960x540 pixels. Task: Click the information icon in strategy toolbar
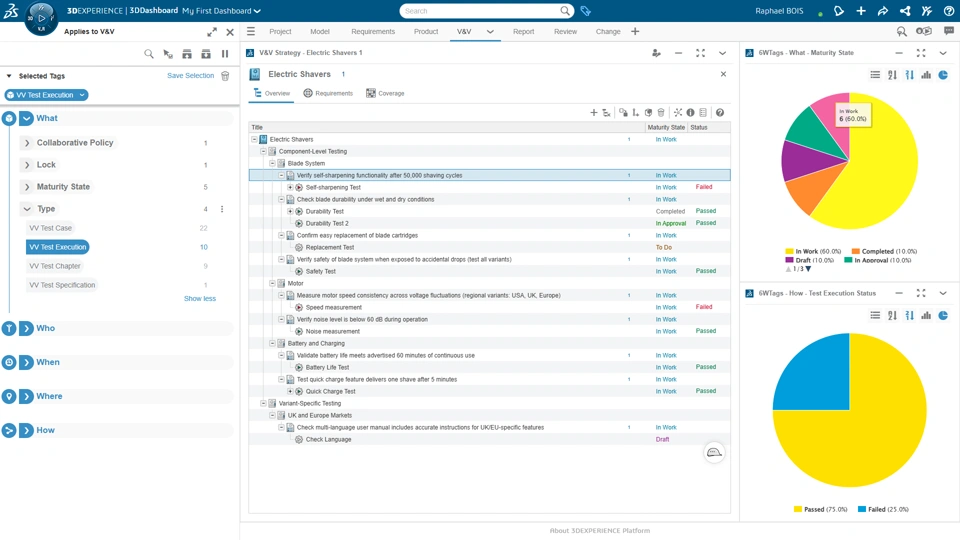690,112
